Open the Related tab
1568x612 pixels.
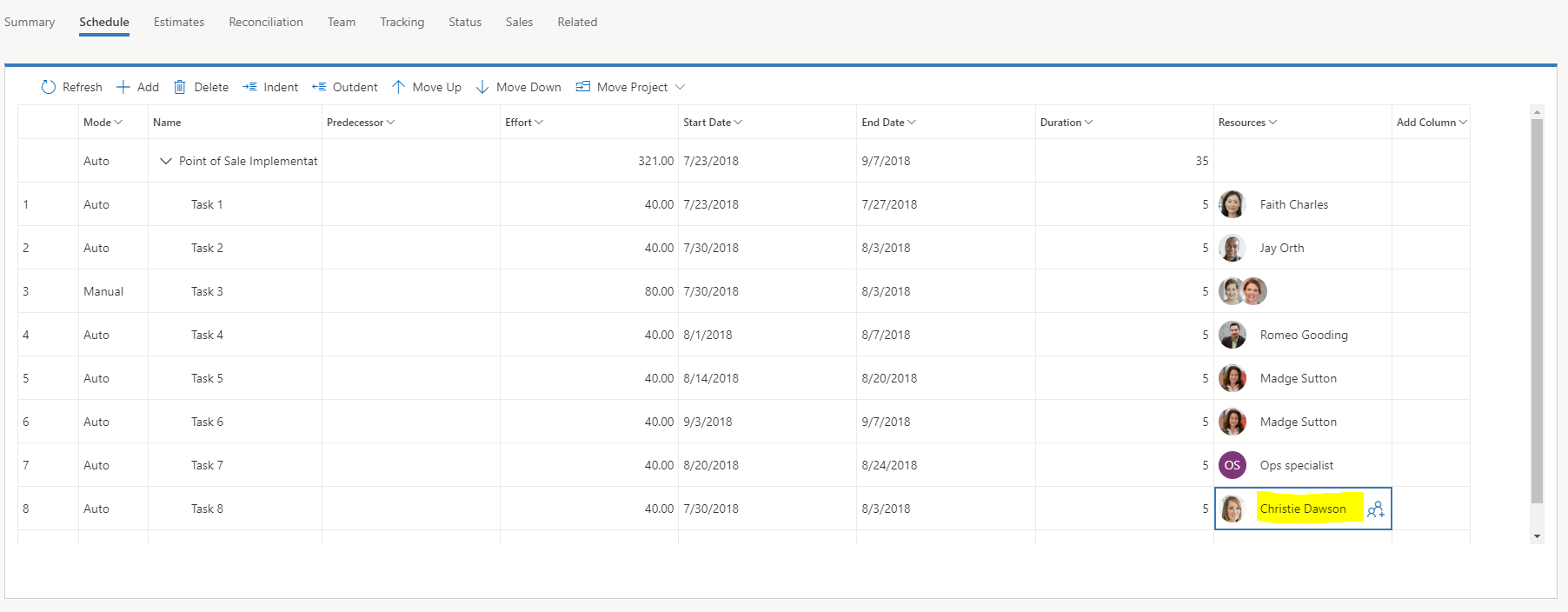click(577, 22)
